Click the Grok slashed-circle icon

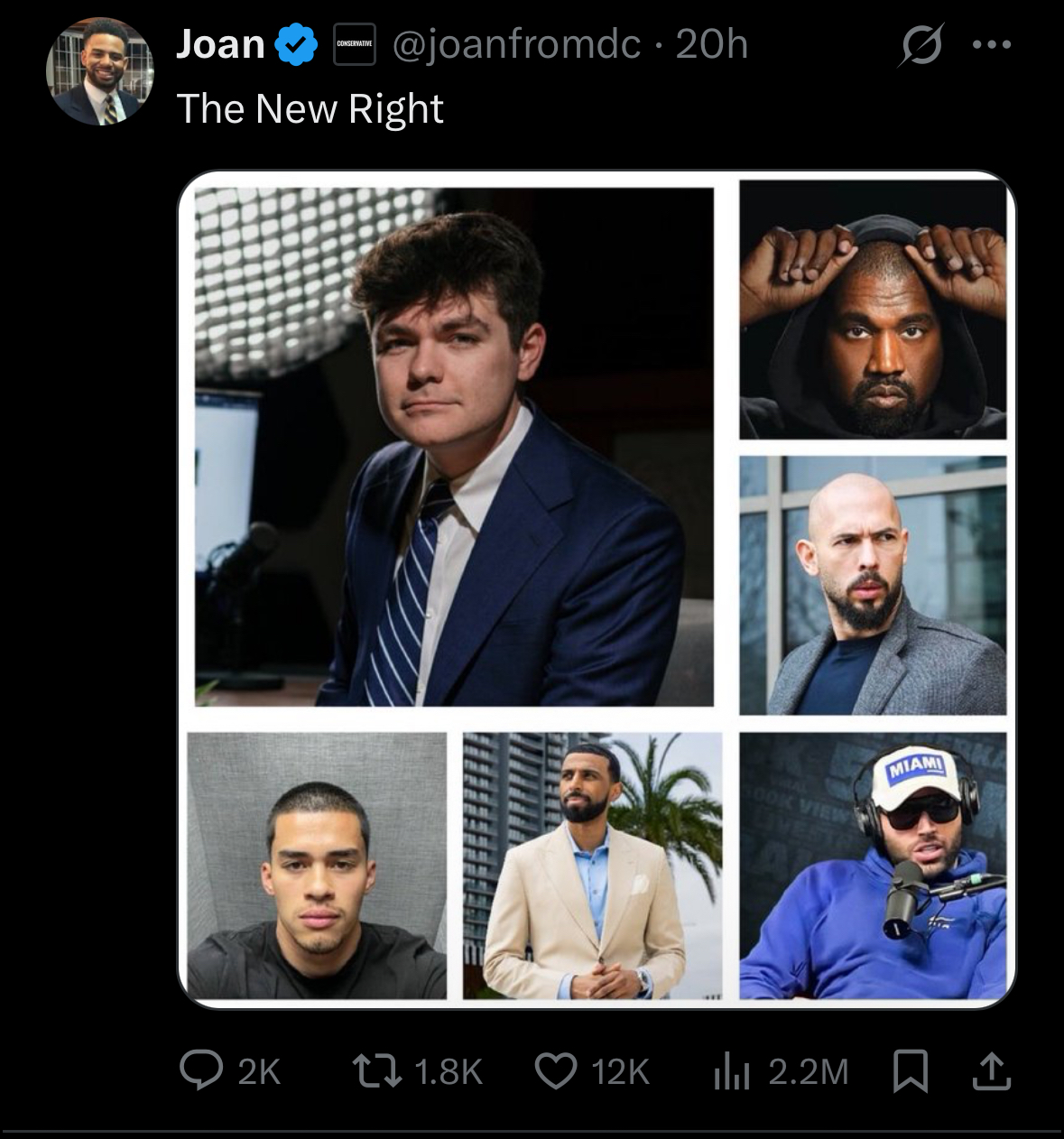[920, 44]
